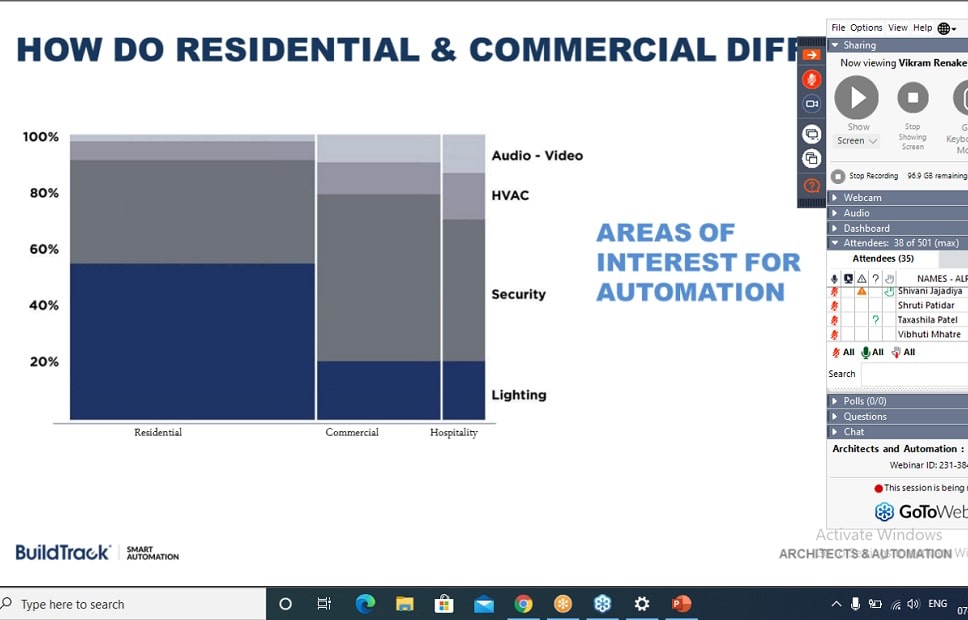Screen dimensions: 968x620
Task: Expand the Questions panel
Action: click(864, 416)
